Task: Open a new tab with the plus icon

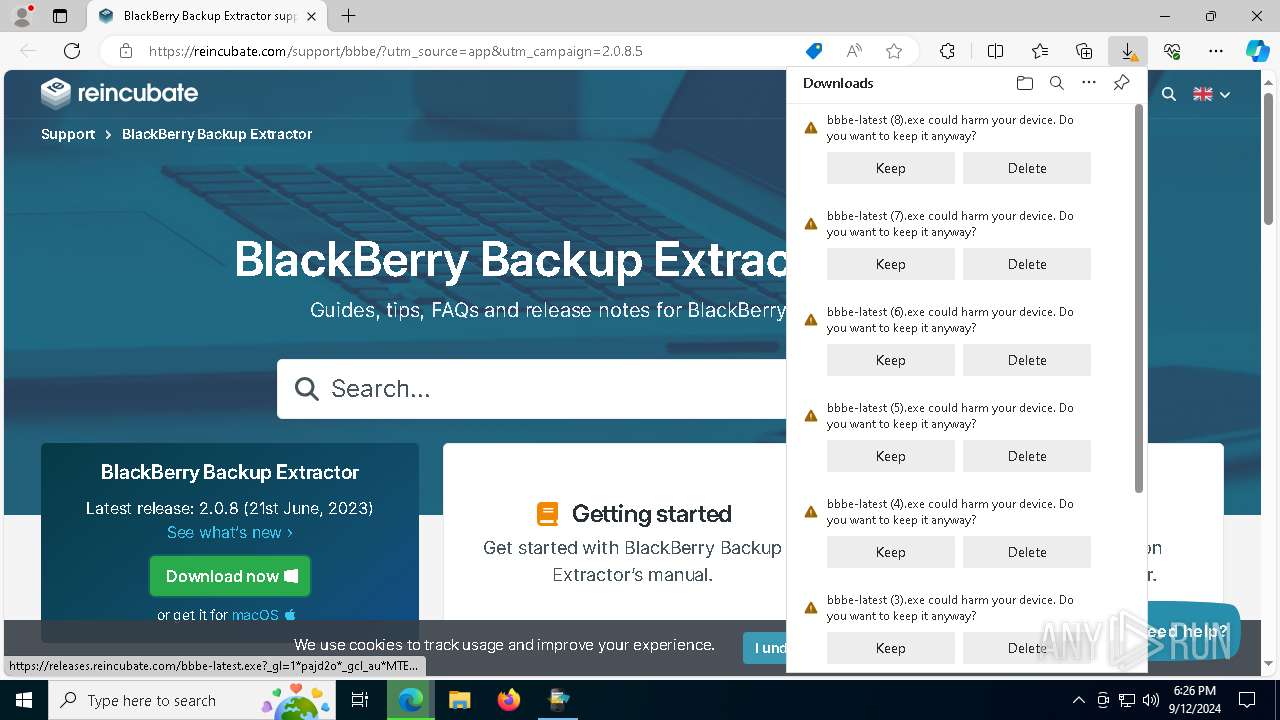Action: (348, 16)
